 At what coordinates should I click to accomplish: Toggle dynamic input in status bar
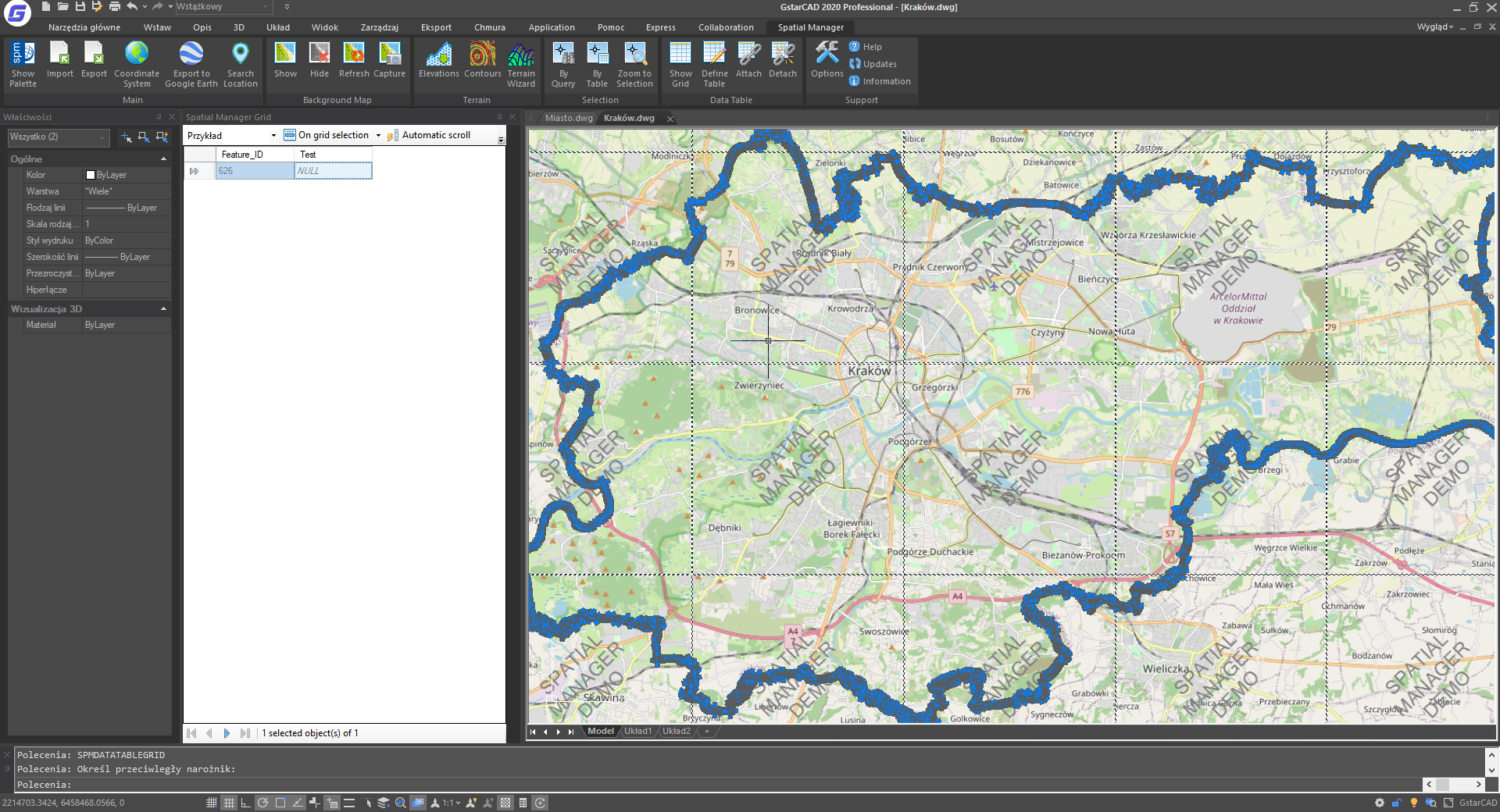pos(332,803)
